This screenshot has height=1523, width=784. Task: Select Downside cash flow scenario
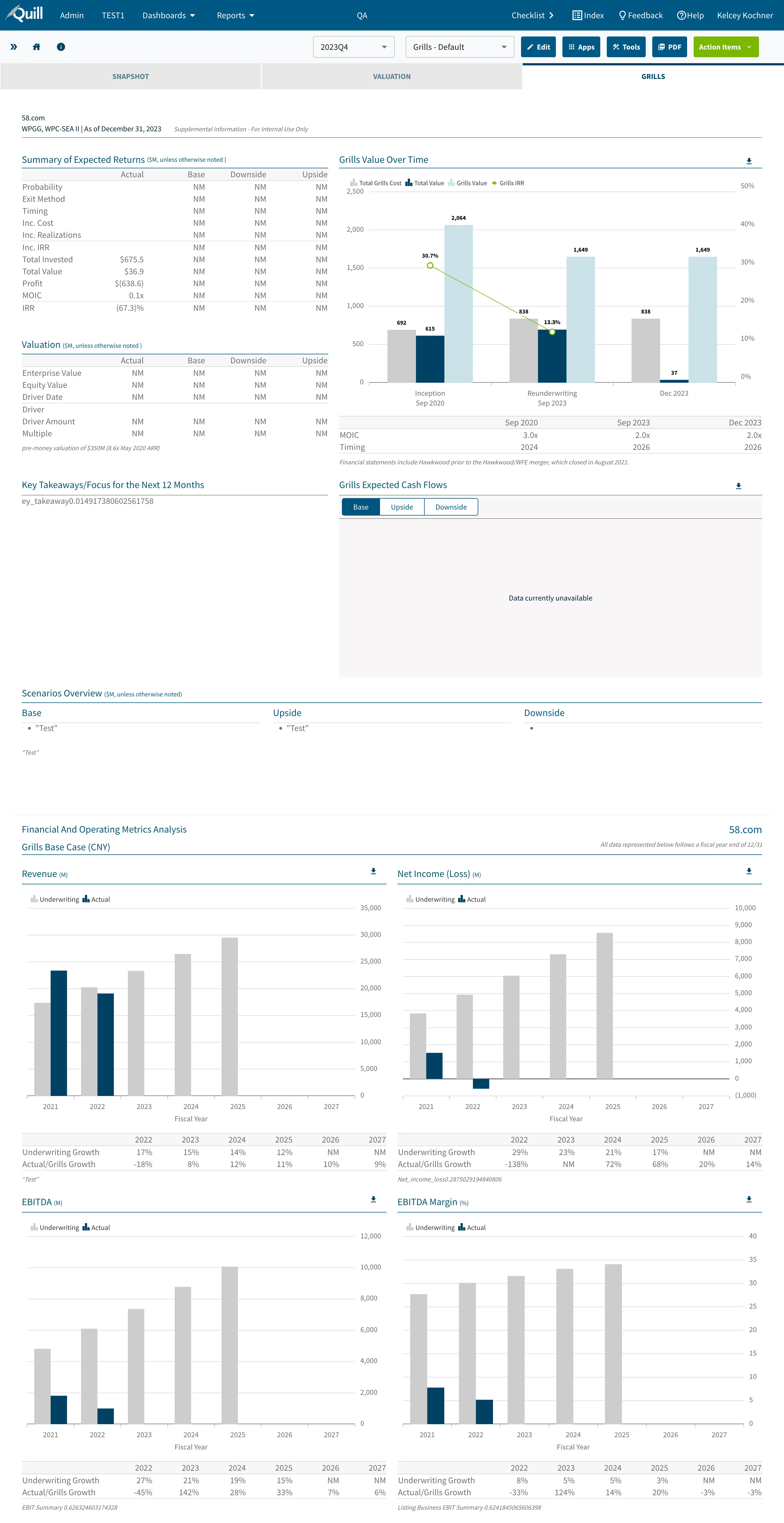[451, 507]
